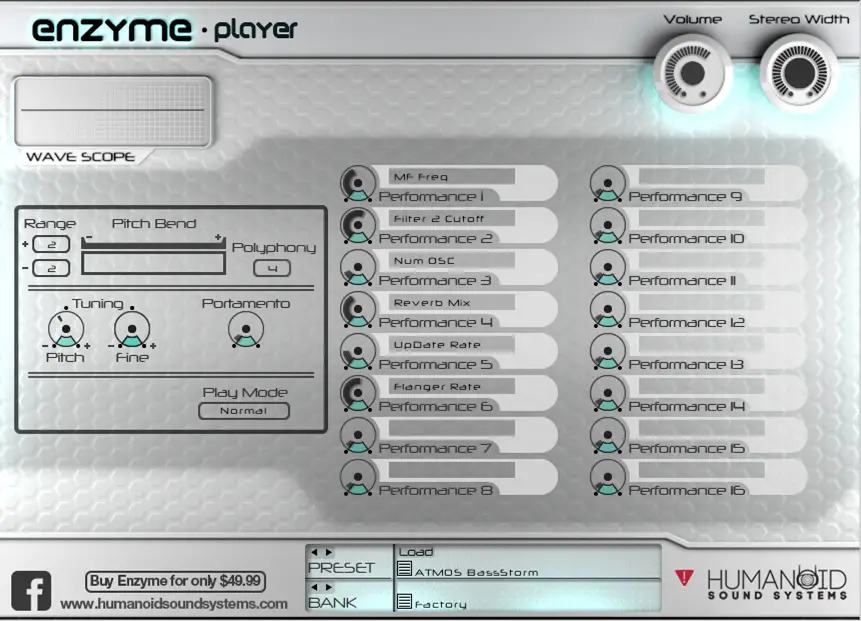
Task: Click the Performance 9 knob
Action: (x=608, y=183)
